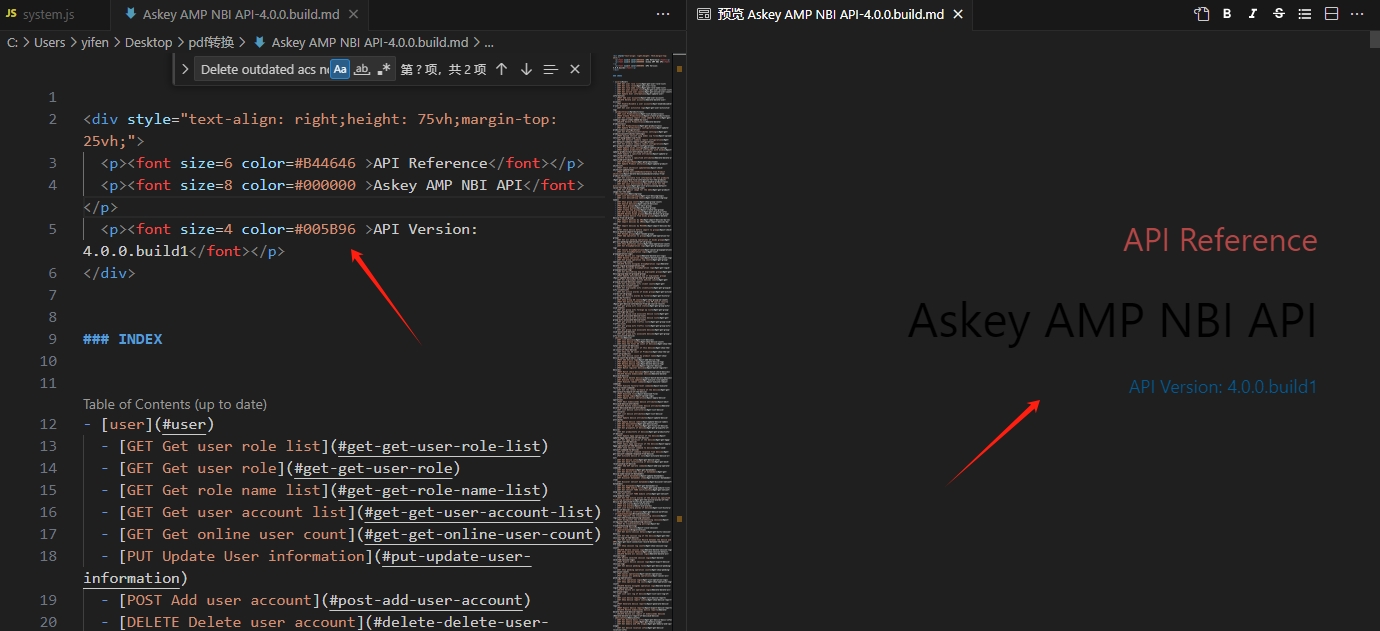The width and height of the screenshot is (1380, 631).
Task: Toggle Use Regular Expression (.*) in find widget
Action: pos(384,69)
